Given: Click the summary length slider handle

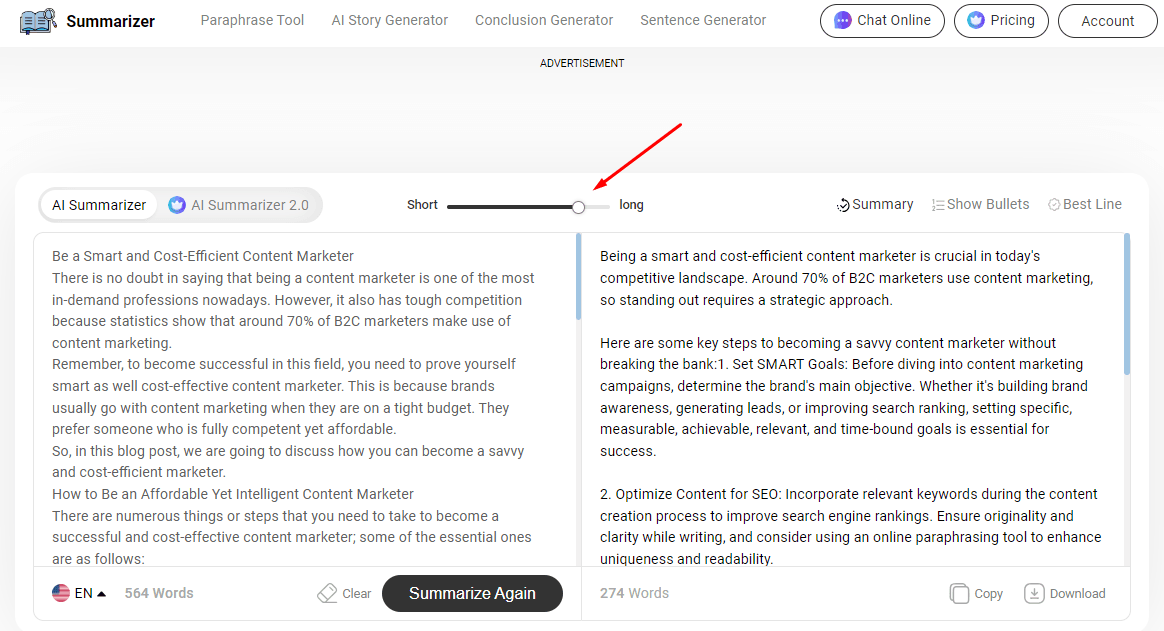Looking at the screenshot, I should [x=578, y=206].
